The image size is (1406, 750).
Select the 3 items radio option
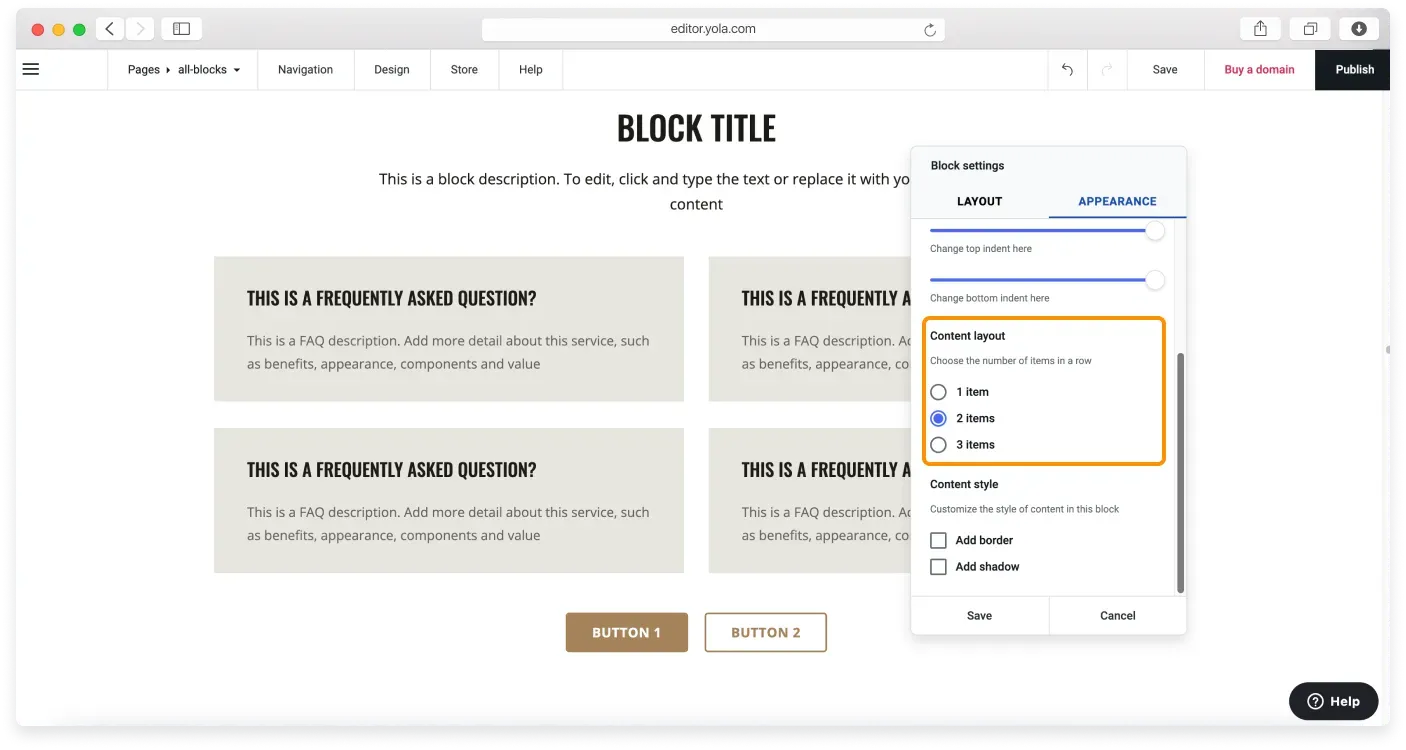coord(938,445)
